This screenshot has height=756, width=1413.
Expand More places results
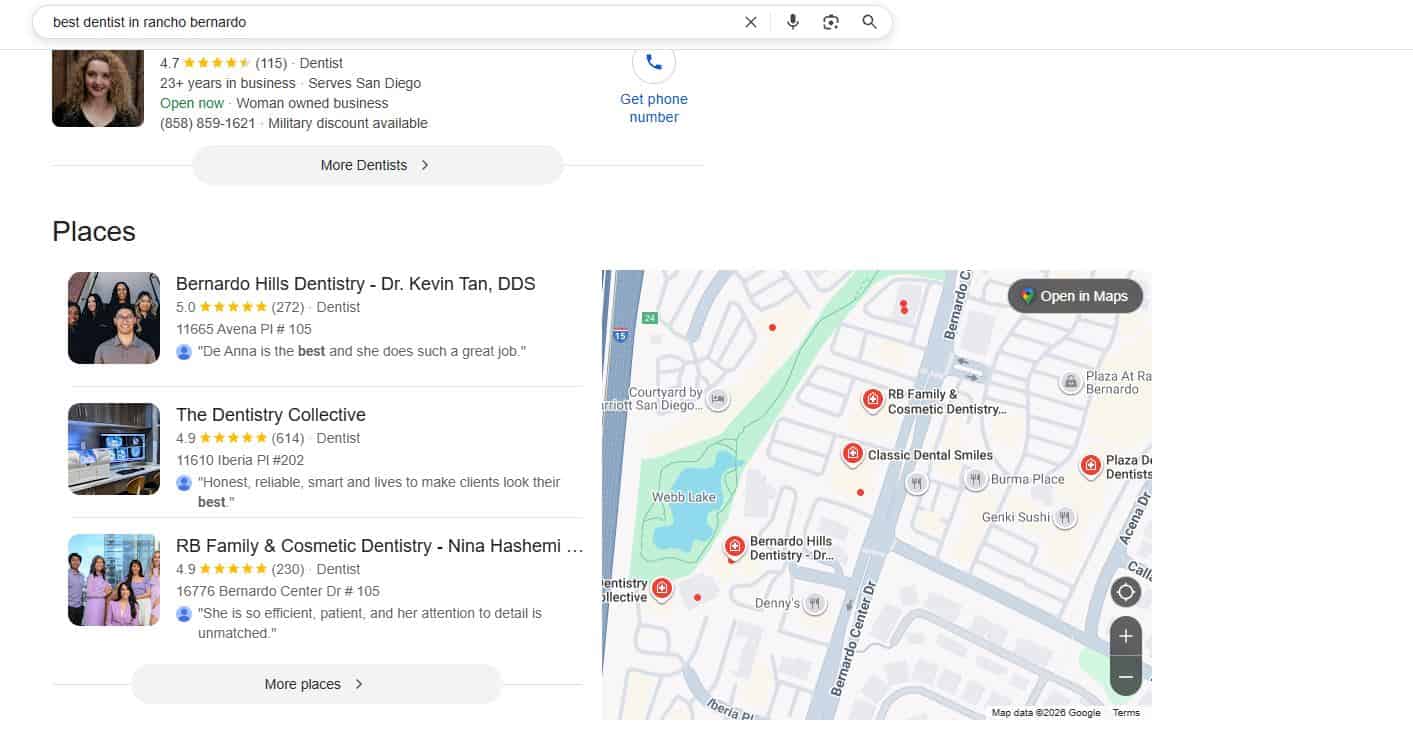[316, 684]
